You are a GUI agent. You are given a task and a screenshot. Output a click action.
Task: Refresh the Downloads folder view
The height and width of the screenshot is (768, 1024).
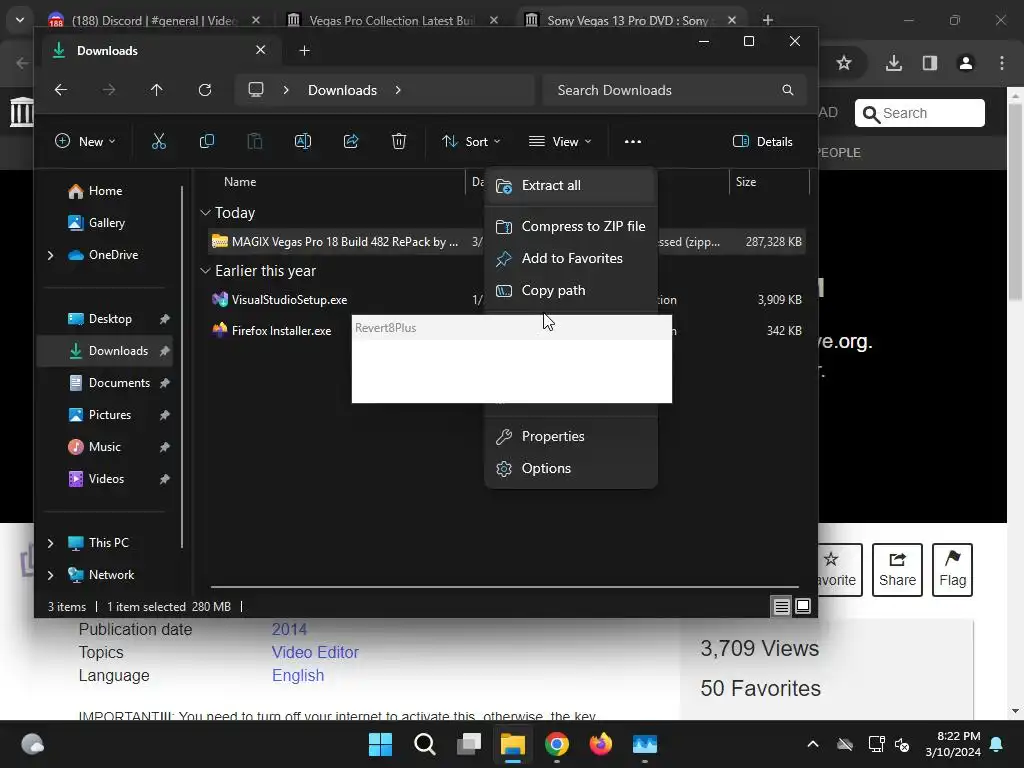click(x=204, y=89)
